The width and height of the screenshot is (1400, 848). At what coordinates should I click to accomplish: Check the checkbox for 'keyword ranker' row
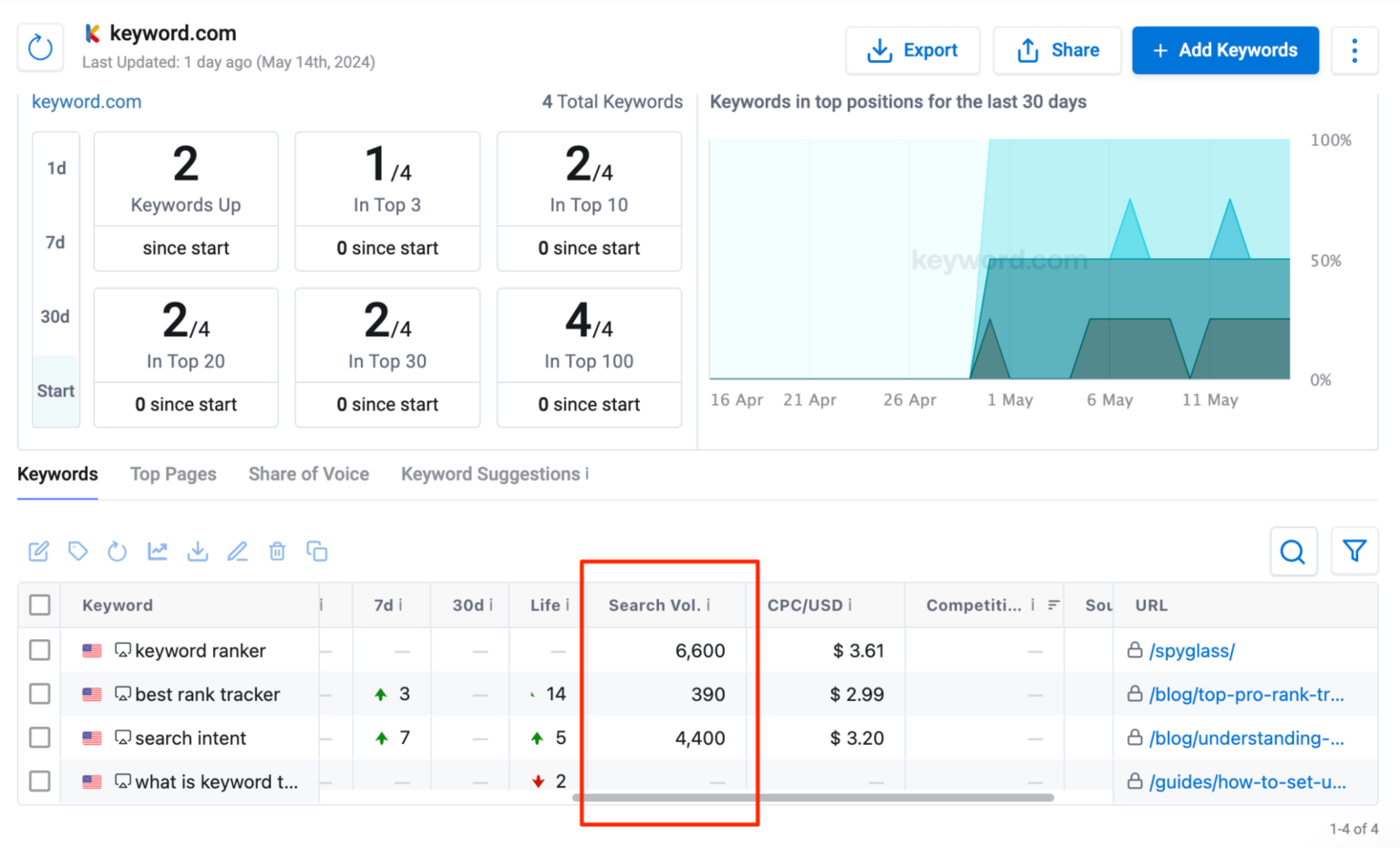pos(39,650)
